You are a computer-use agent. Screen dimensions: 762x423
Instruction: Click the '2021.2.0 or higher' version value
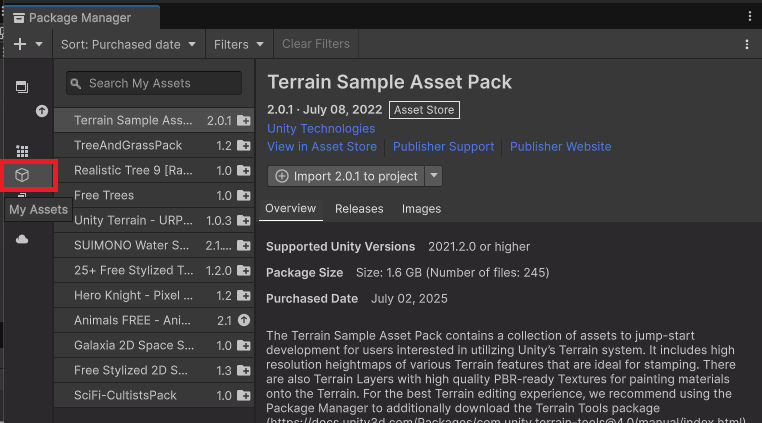[x=479, y=247]
